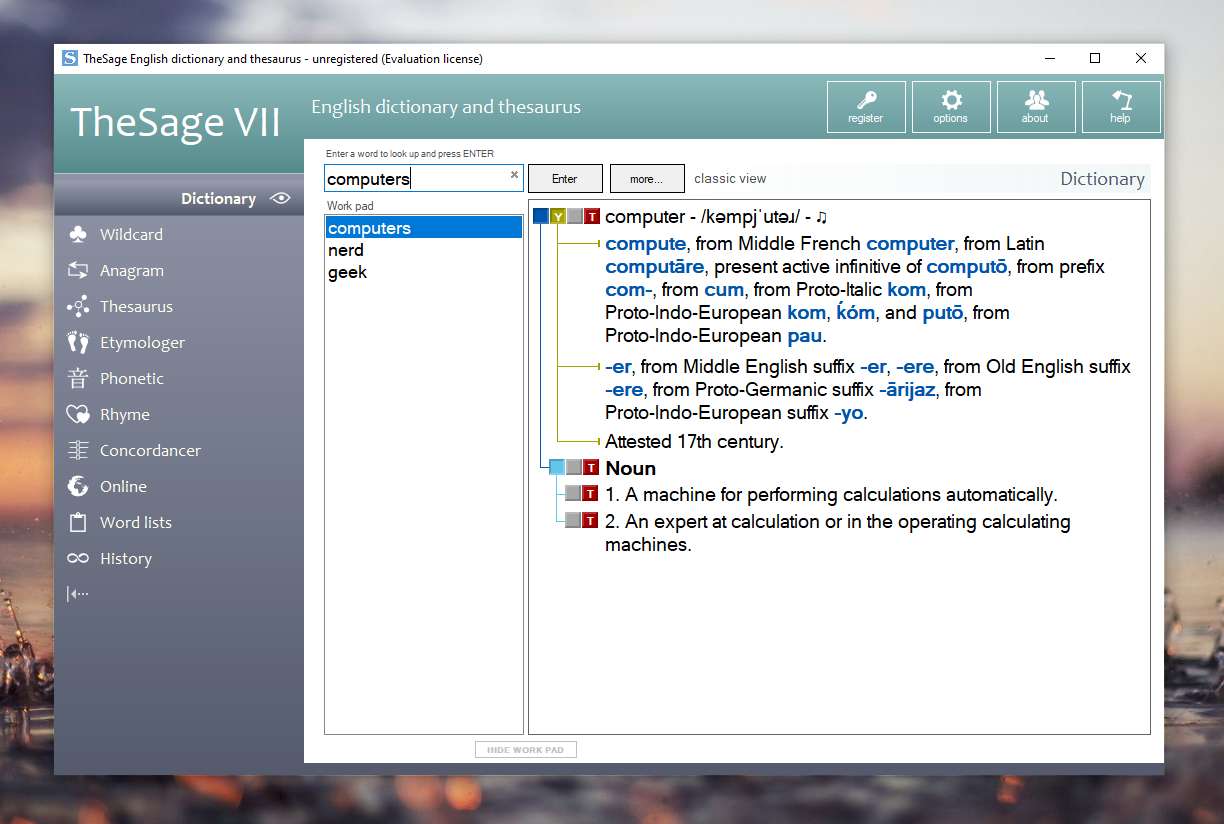This screenshot has width=1224, height=824.
Task: Open the Anagram tool label
Action: pos(132,270)
